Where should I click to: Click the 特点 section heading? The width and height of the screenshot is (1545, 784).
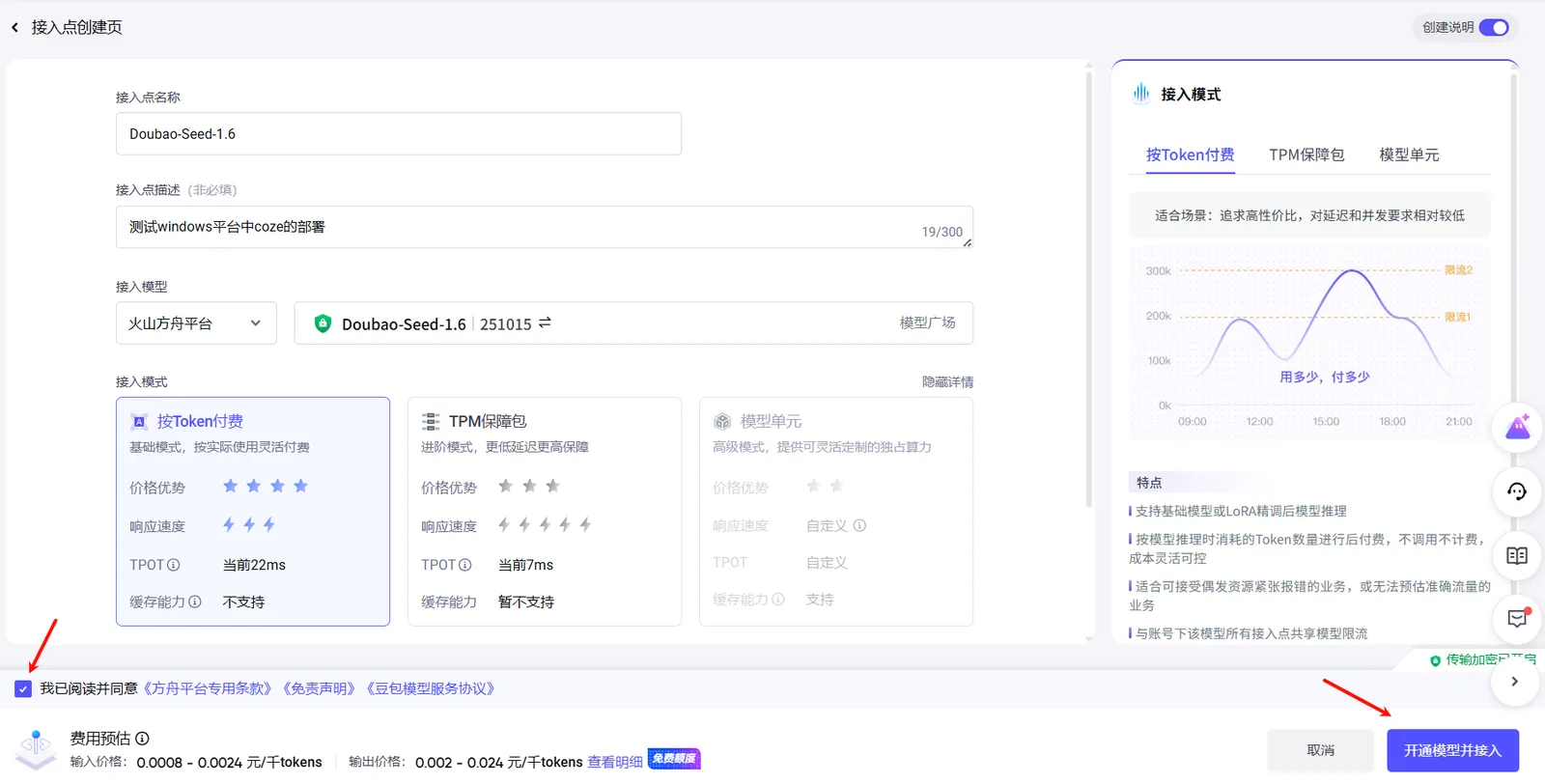click(x=1149, y=482)
